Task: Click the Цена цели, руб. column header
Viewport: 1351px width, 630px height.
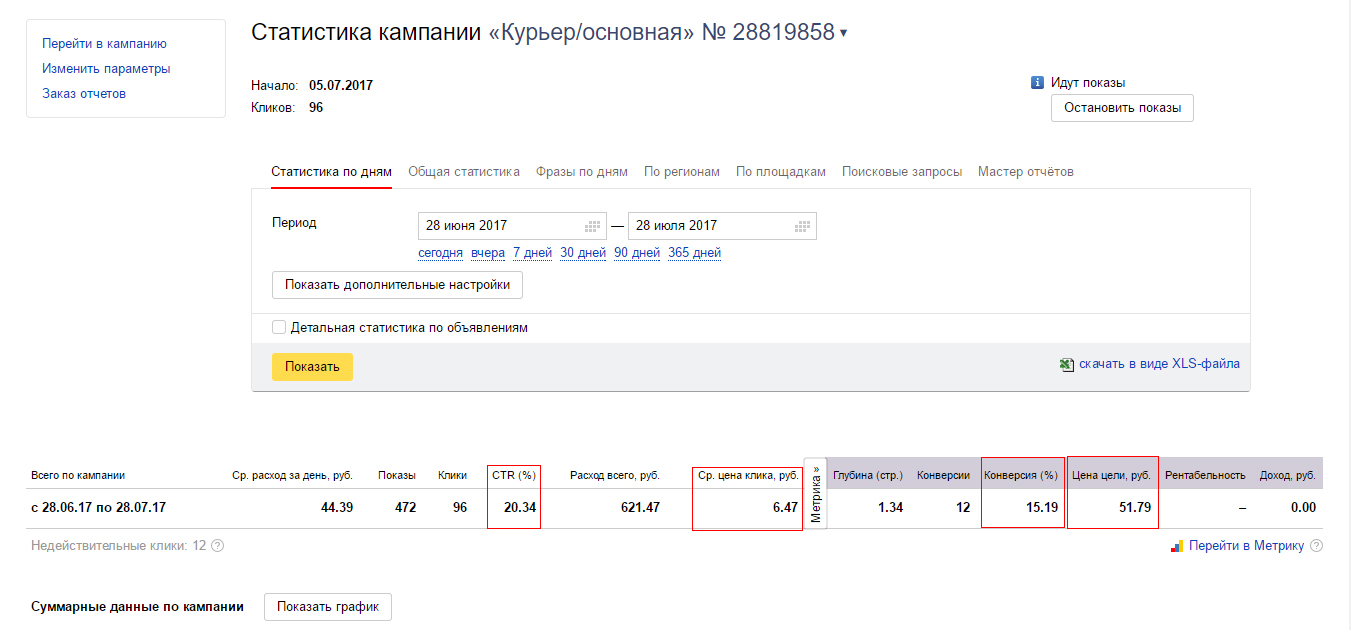Action: tap(1111, 476)
